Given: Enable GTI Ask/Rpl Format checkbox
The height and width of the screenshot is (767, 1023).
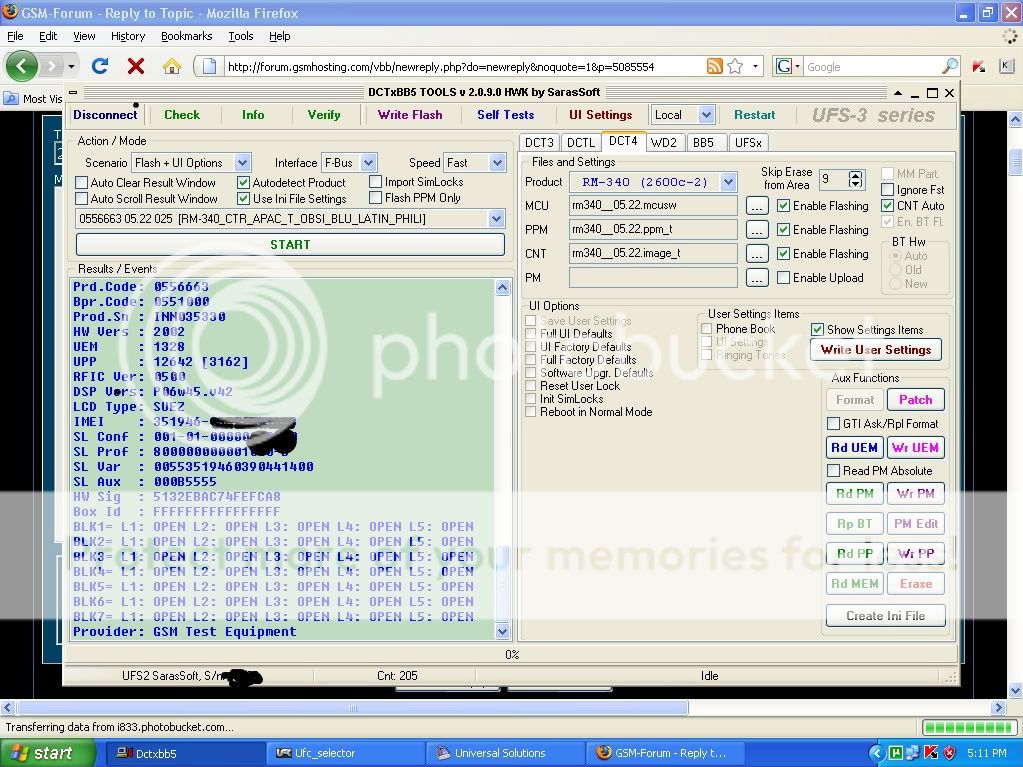Looking at the screenshot, I should [833, 424].
